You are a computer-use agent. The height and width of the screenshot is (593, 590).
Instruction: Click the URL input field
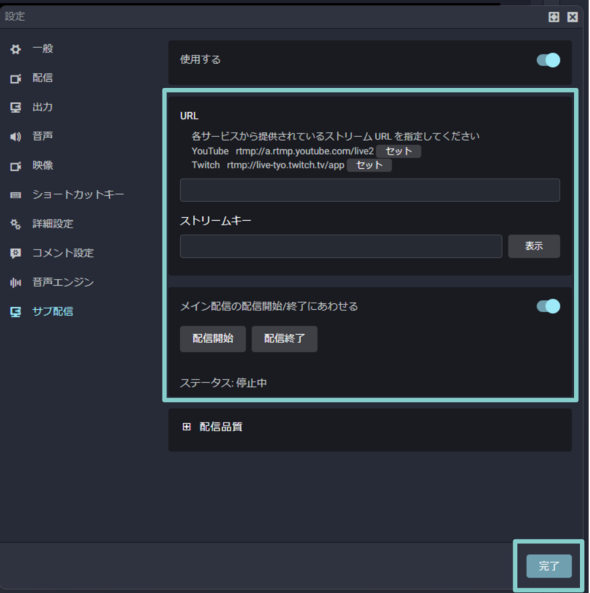(370, 190)
